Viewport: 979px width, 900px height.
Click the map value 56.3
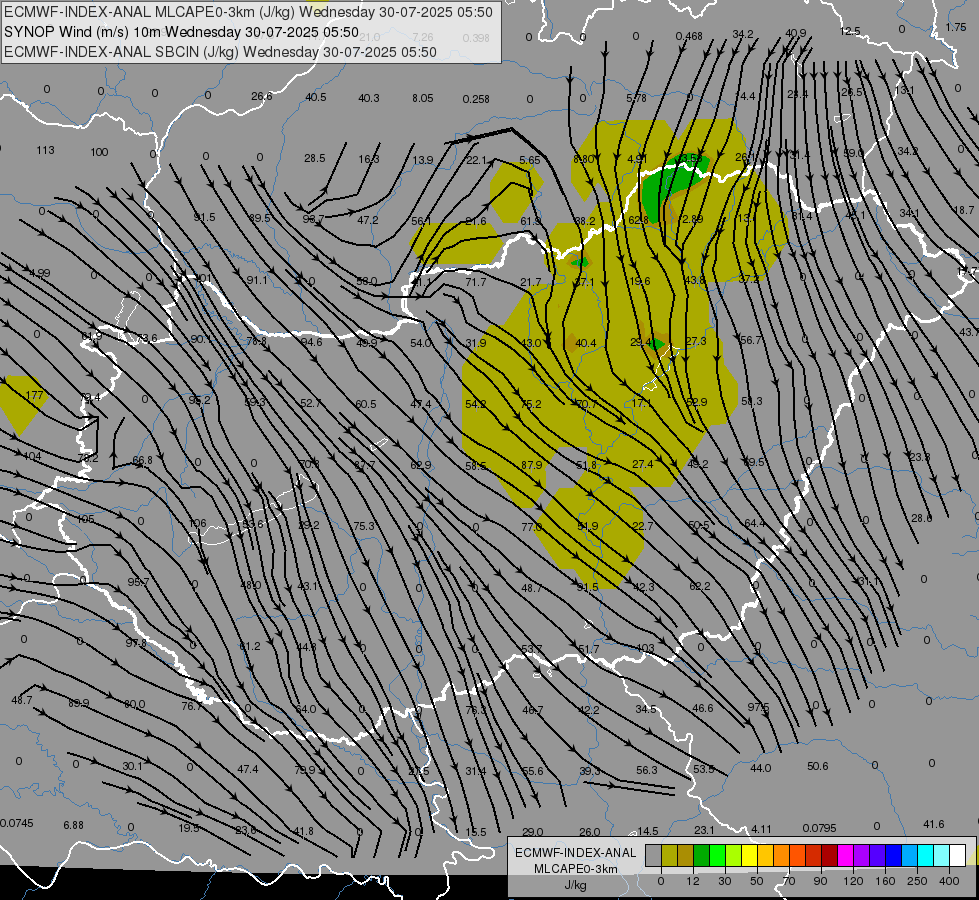tap(647, 770)
